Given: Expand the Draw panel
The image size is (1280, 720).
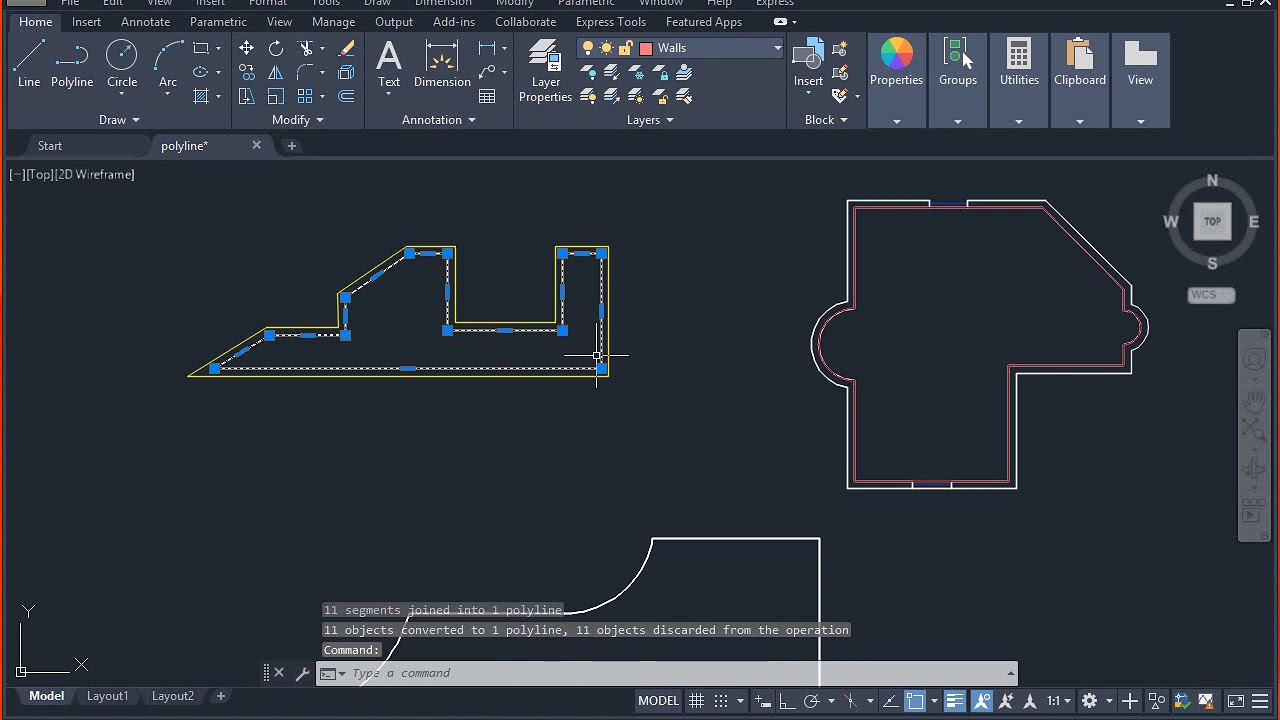Looking at the screenshot, I should (119, 120).
